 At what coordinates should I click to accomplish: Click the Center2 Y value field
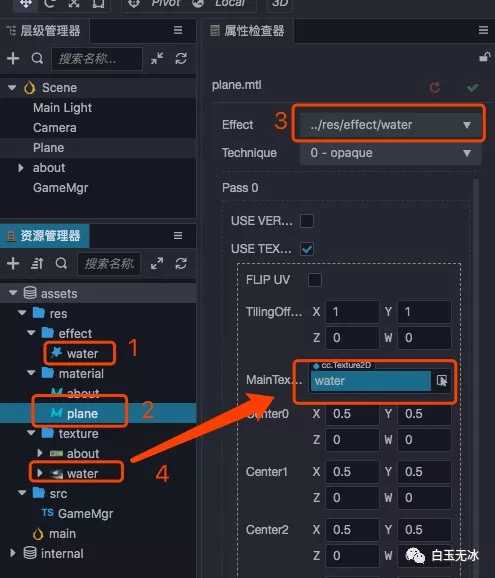click(424, 530)
